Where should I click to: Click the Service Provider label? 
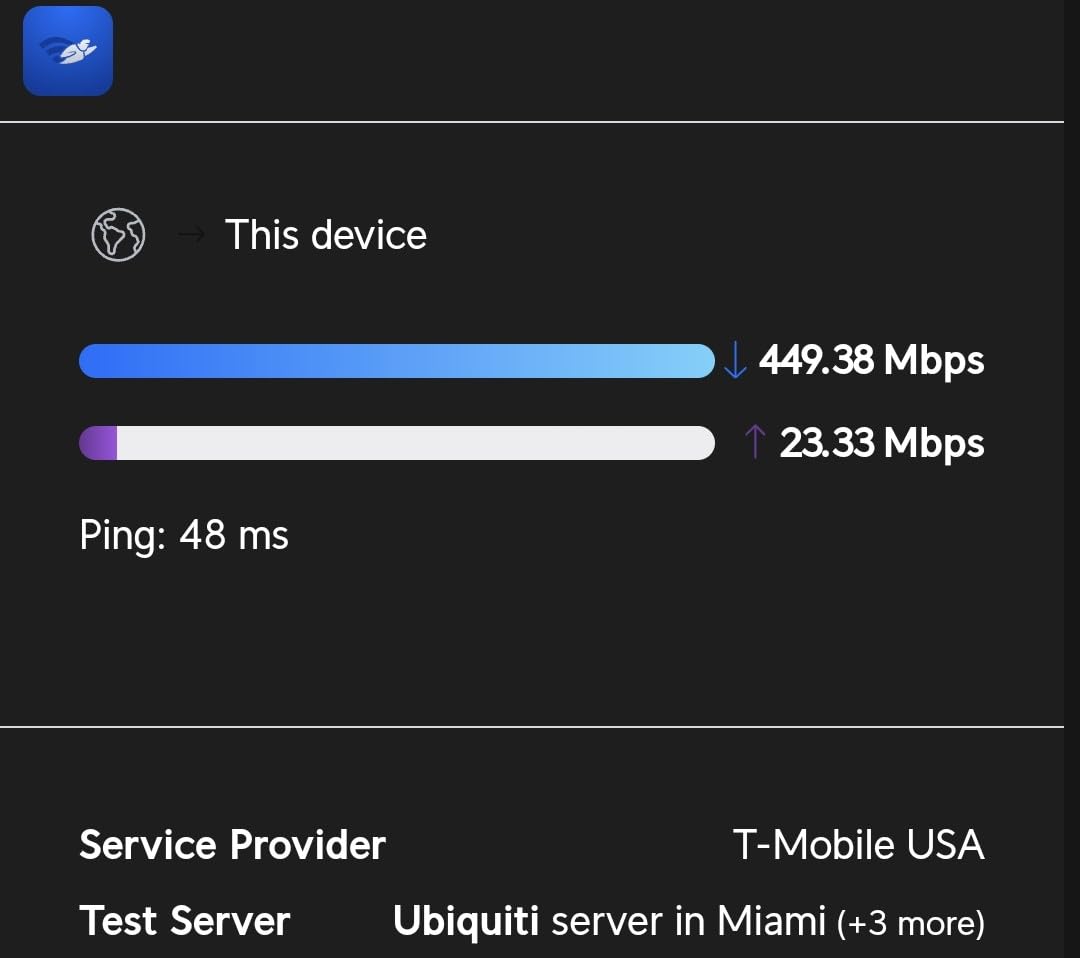(x=232, y=845)
